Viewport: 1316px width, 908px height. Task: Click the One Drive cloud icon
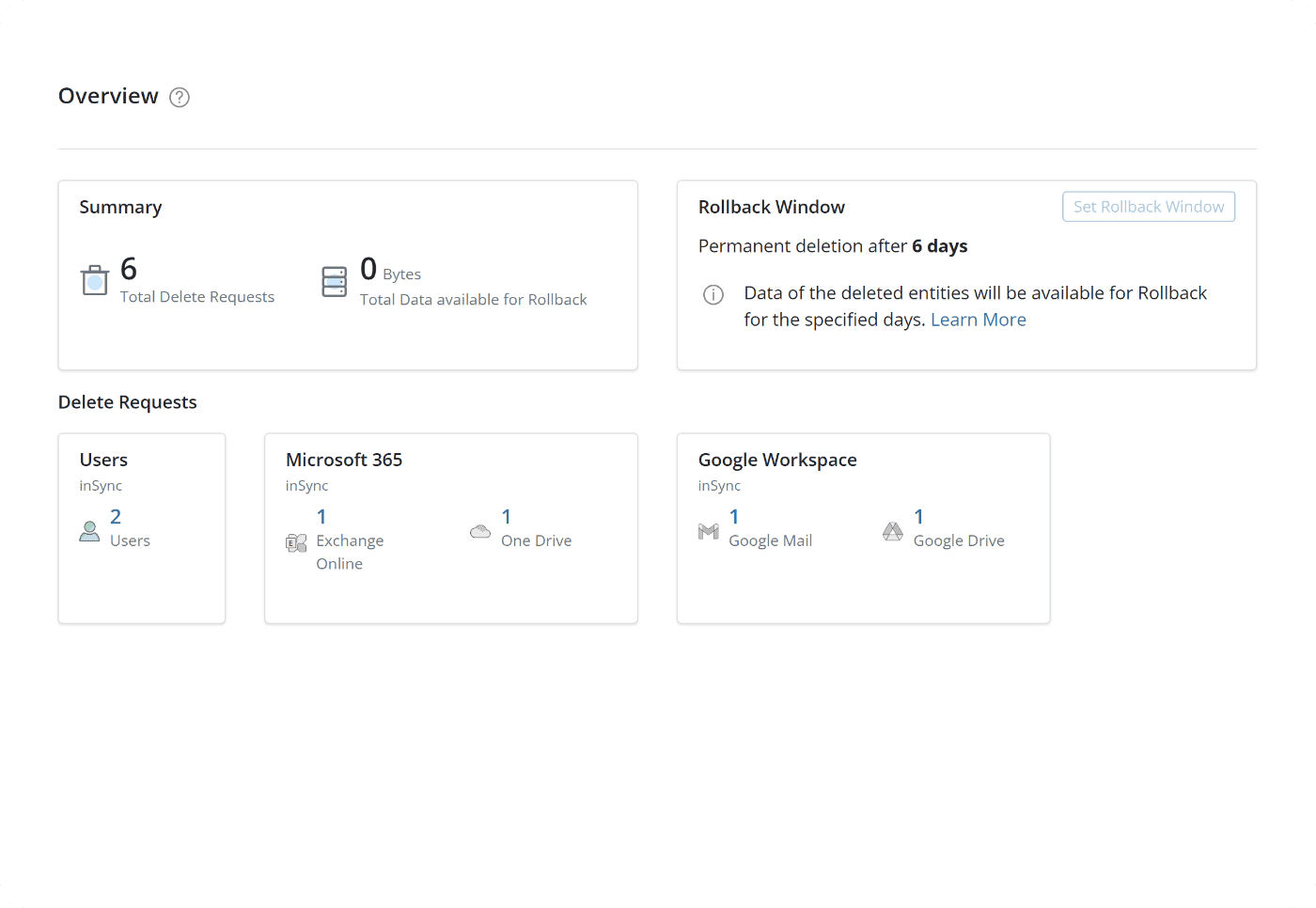click(x=480, y=532)
